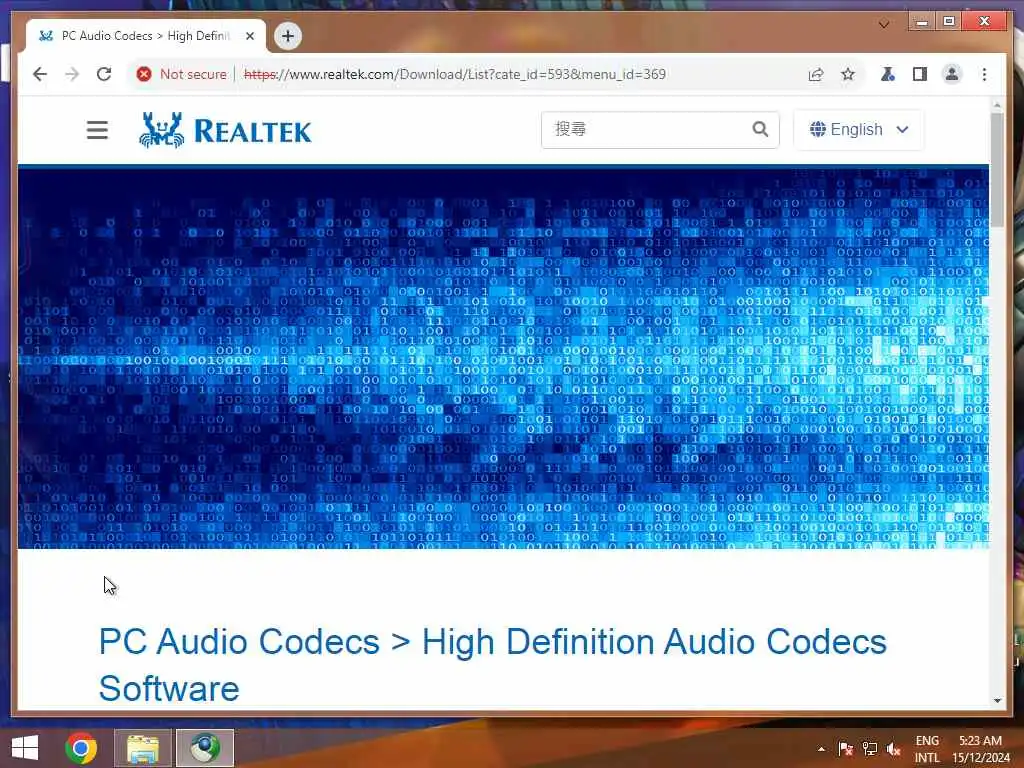Toggle the browser side panel
1024x768 pixels.
click(x=920, y=74)
